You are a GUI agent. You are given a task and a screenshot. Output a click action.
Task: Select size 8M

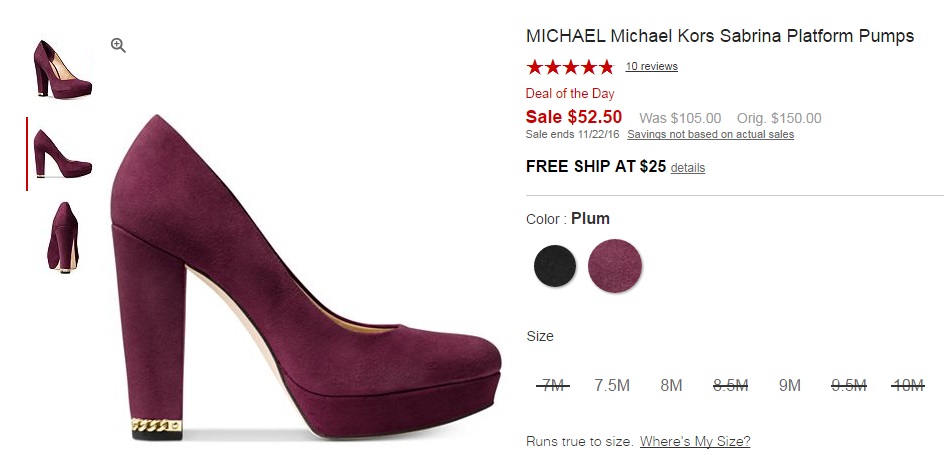pos(671,386)
